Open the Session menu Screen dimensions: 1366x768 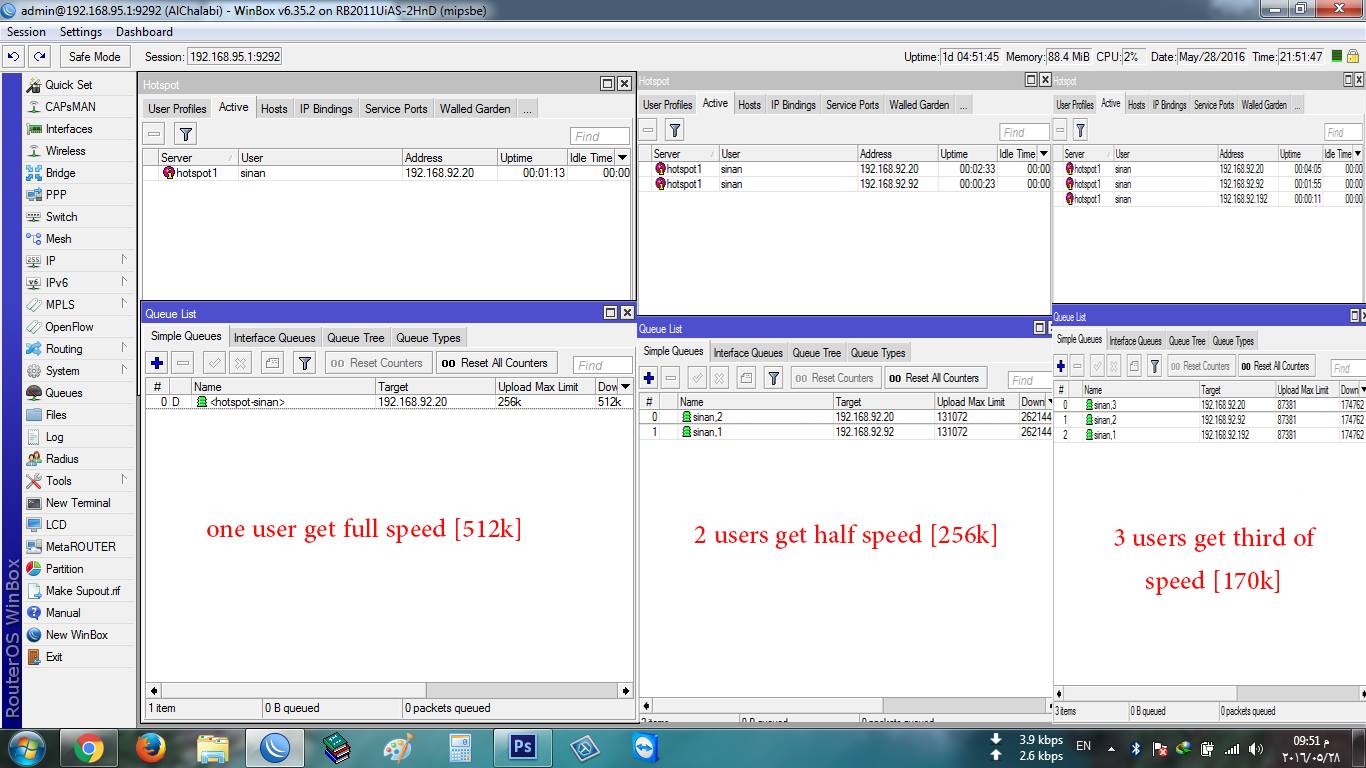(26, 32)
